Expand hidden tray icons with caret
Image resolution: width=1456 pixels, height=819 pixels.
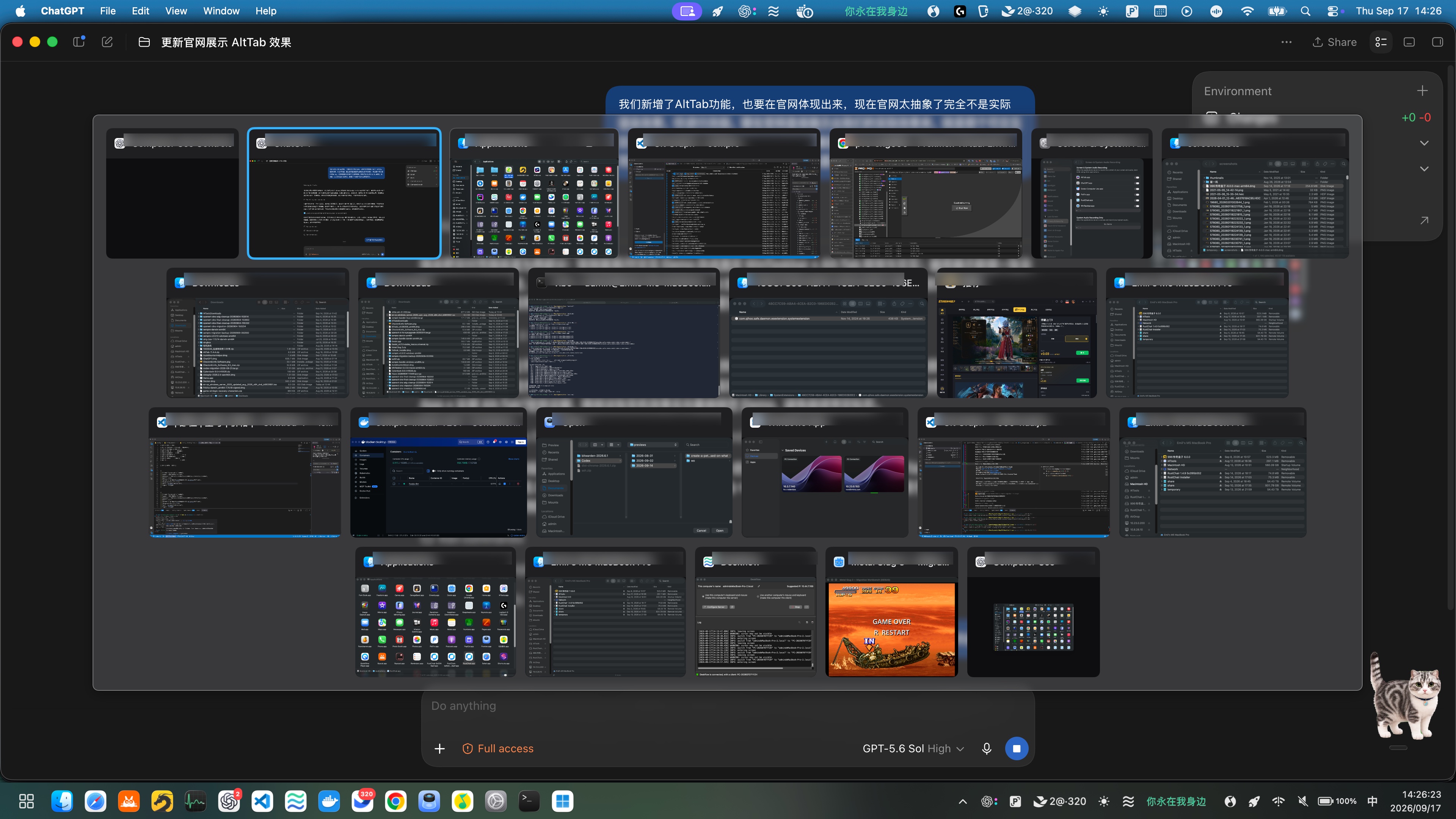pos(963,801)
